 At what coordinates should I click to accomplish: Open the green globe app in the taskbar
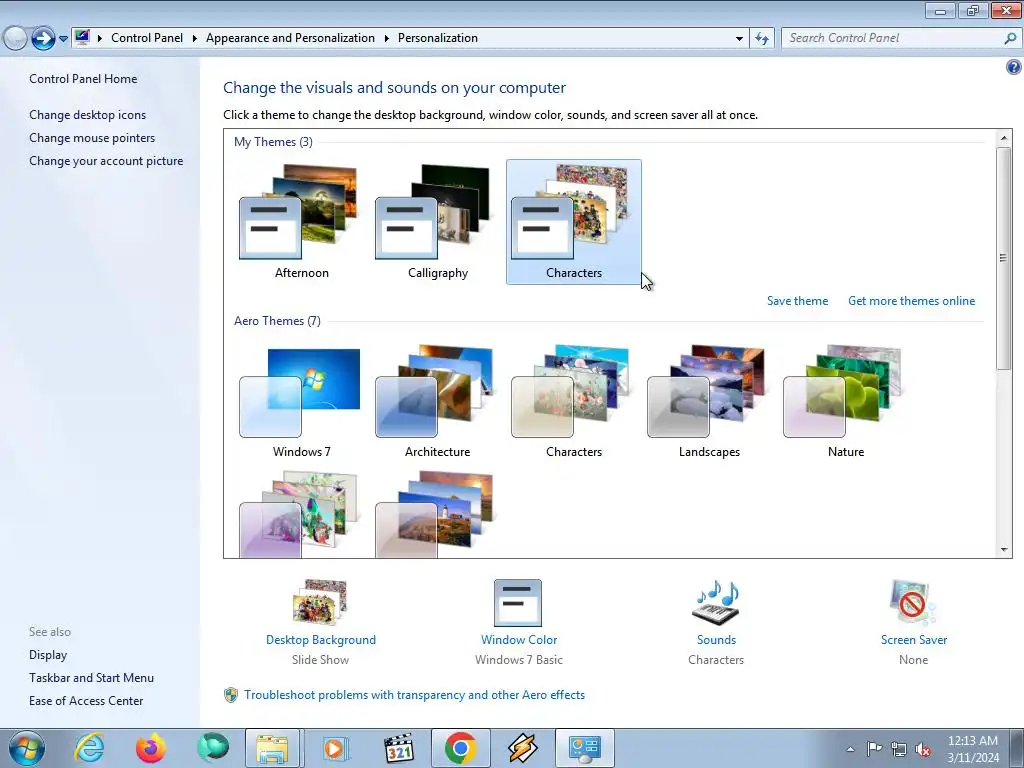213,748
